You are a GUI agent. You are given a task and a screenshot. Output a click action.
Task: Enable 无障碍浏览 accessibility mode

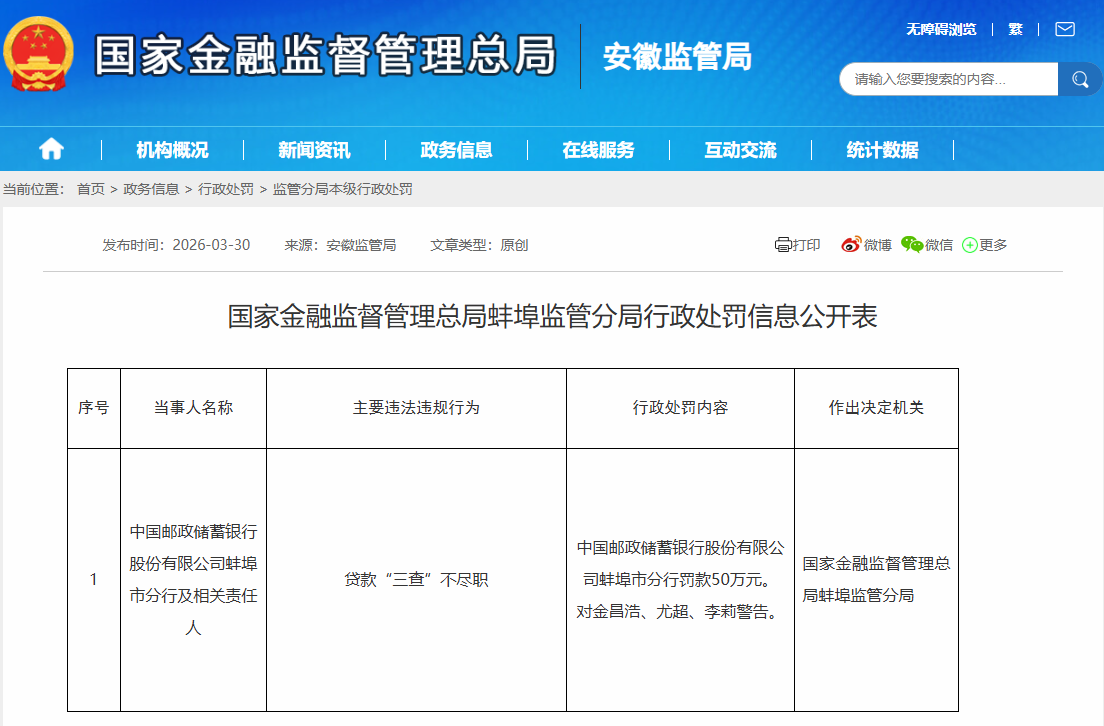941,29
